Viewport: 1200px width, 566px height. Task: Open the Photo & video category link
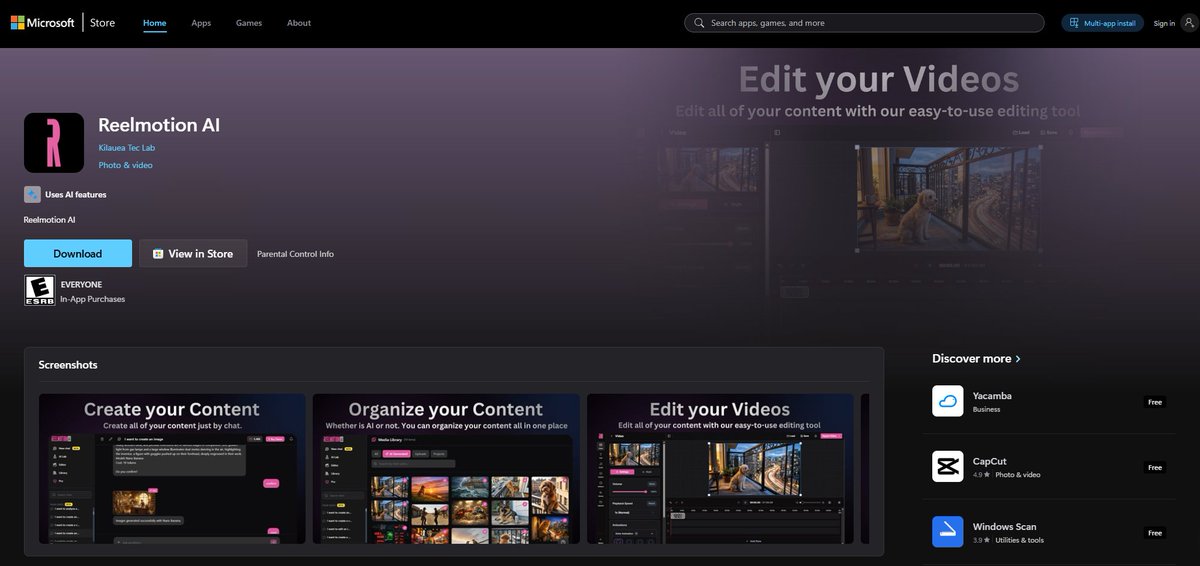click(125, 165)
